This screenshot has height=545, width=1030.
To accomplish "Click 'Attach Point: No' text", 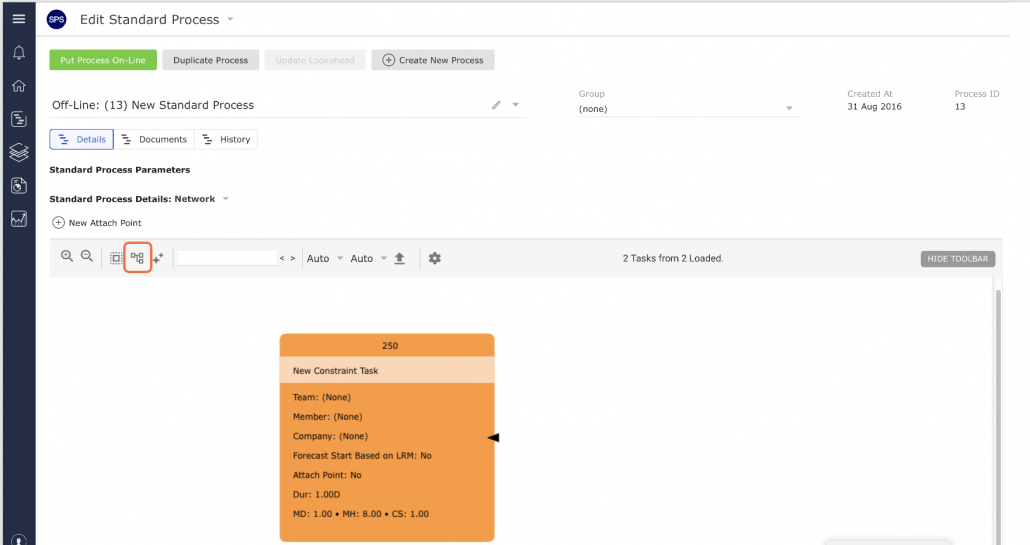I will click(x=327, y=475).
